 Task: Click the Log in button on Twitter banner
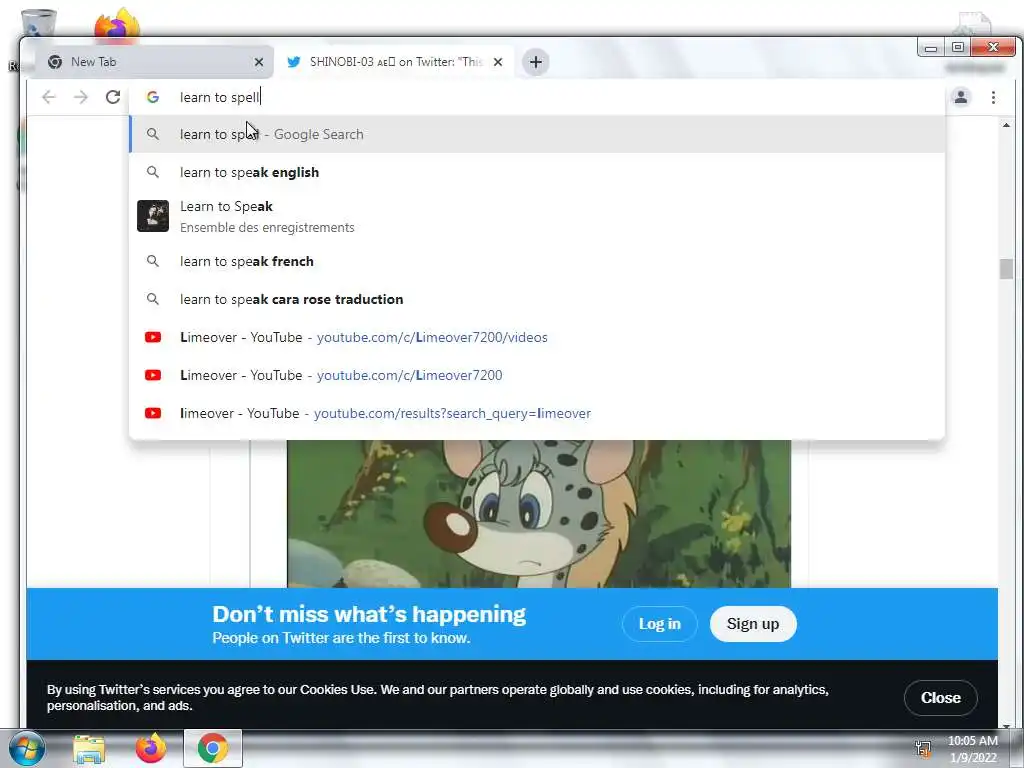660,624
